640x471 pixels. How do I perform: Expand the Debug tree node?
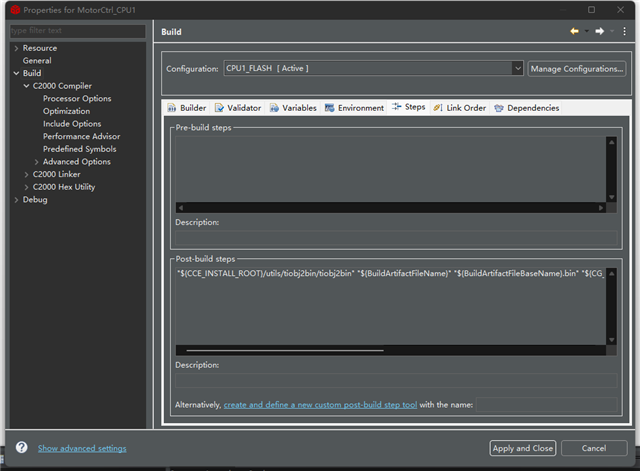(x=16, y=200)
